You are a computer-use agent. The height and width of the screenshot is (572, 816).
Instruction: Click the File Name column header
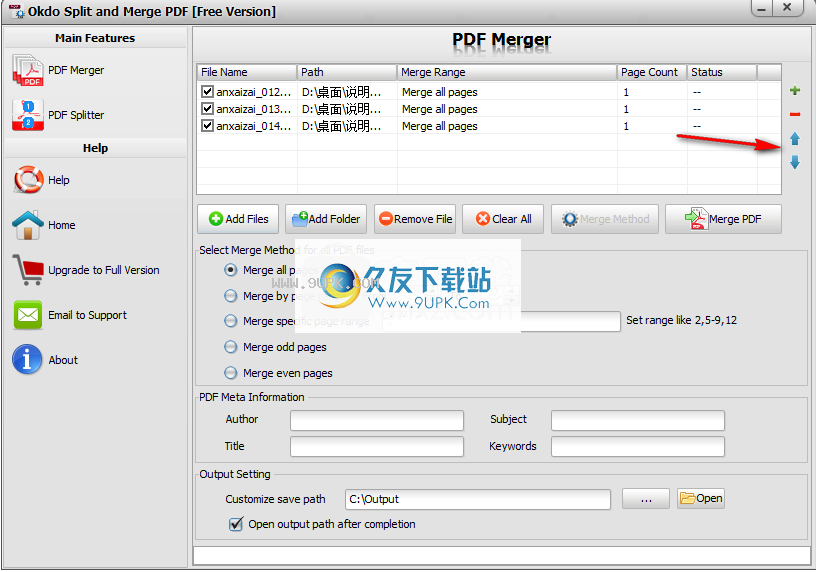(247, 72)
